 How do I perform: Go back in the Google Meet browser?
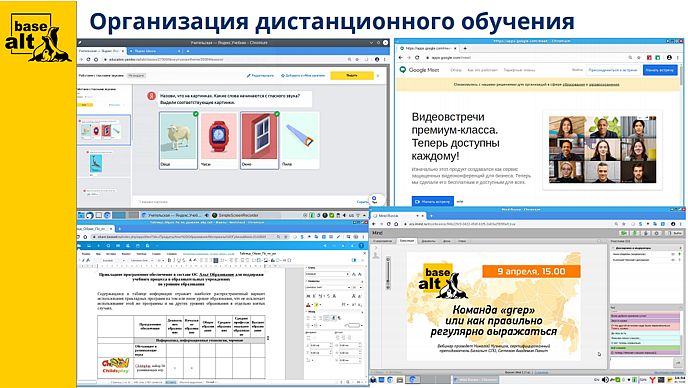[400, 57]
